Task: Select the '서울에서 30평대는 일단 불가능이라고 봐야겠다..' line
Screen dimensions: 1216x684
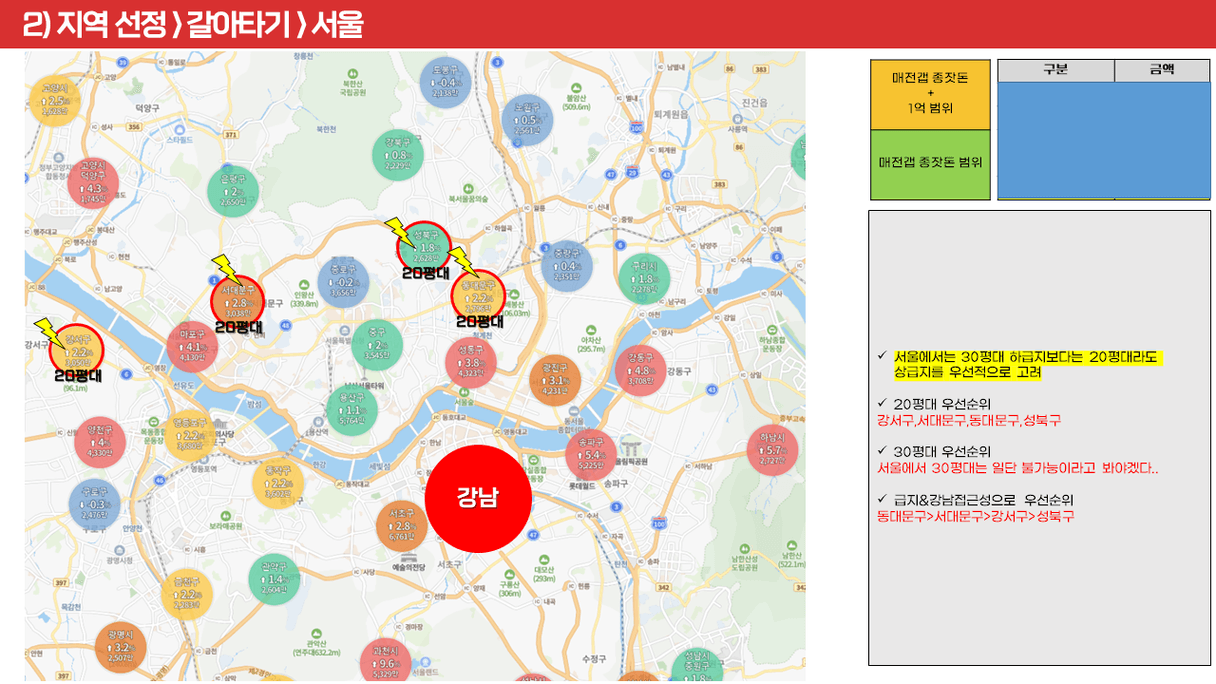Action: (1018, 468)
